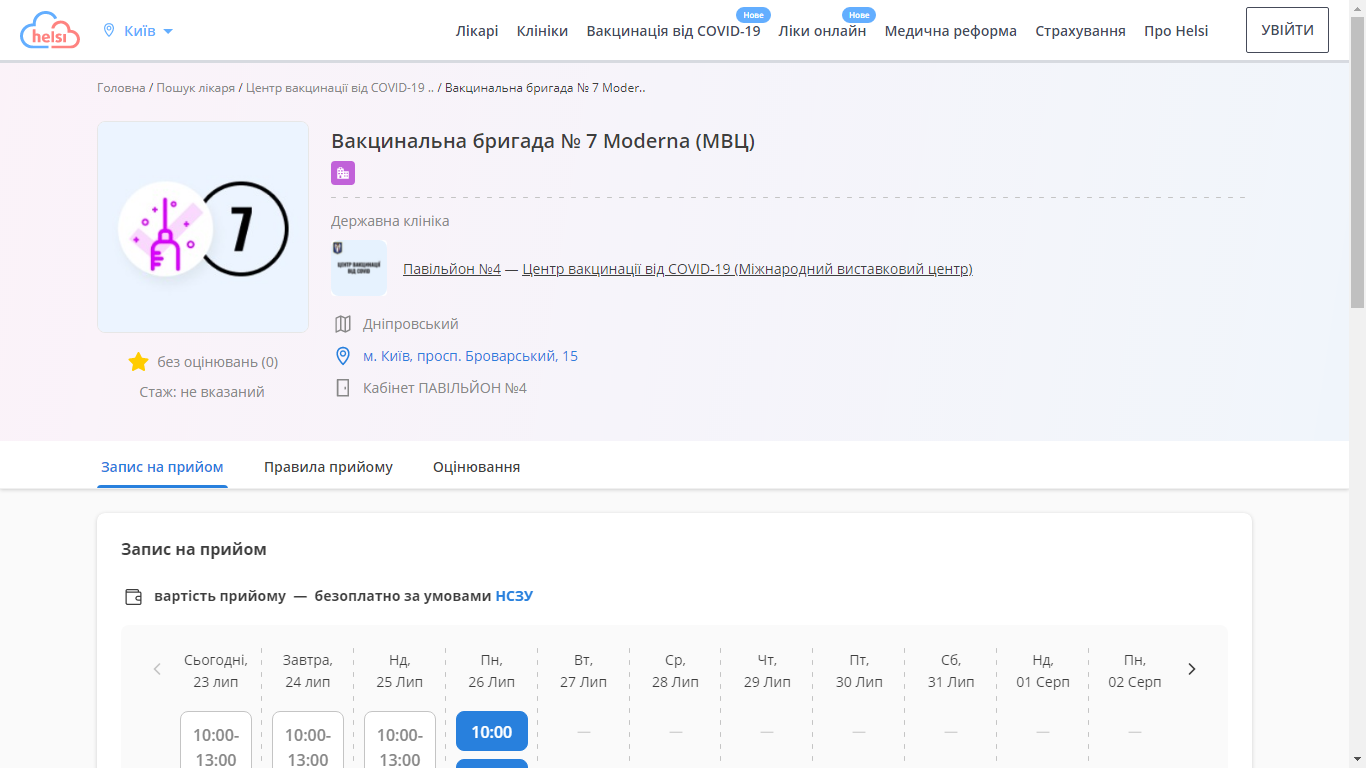Click the purple clinic building badge icon
Viewport: 1366px width, 768px height.
(343, 173)
